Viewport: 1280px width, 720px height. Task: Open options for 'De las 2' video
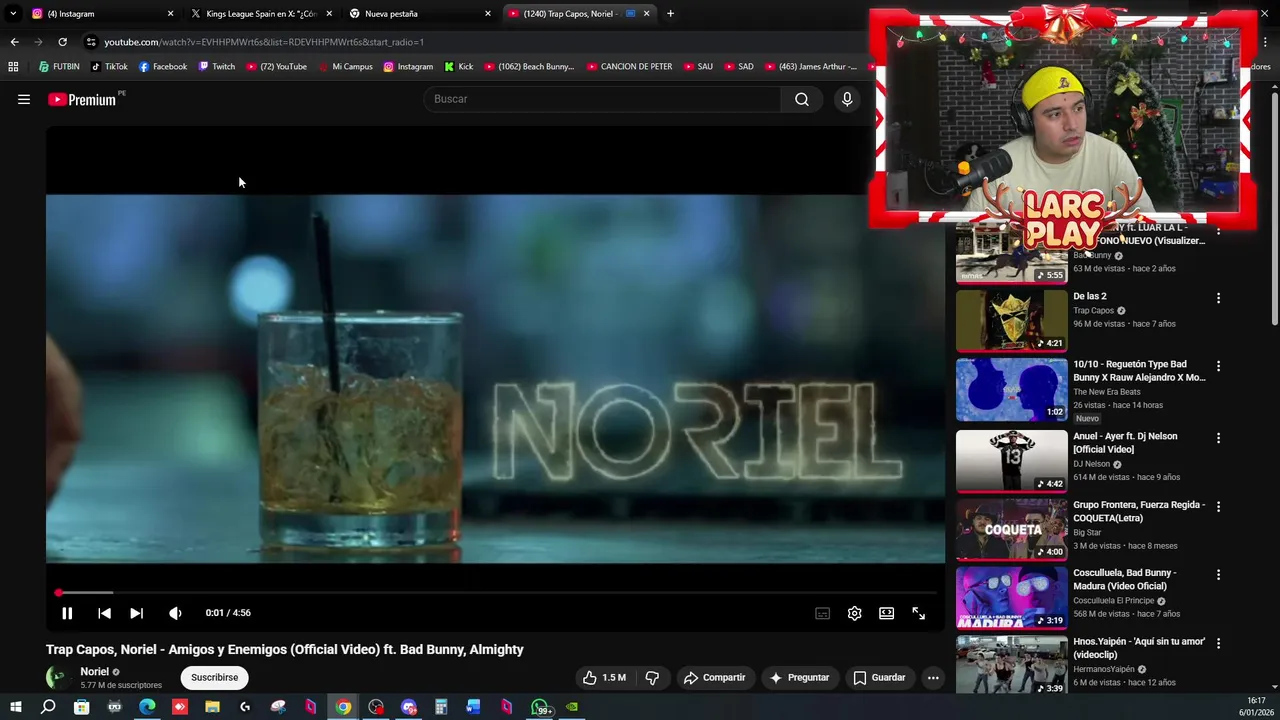click(x=1218, y=298)
